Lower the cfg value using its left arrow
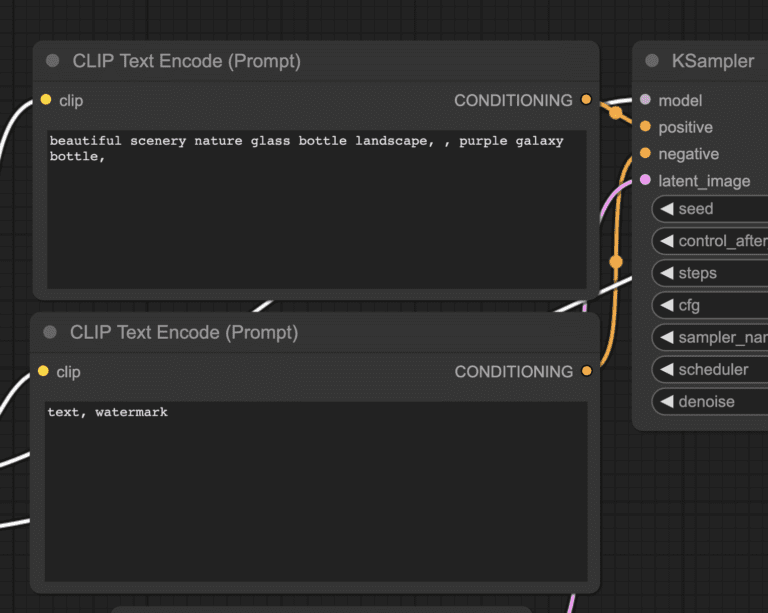The image size is (768, 613). click(666, 305)
